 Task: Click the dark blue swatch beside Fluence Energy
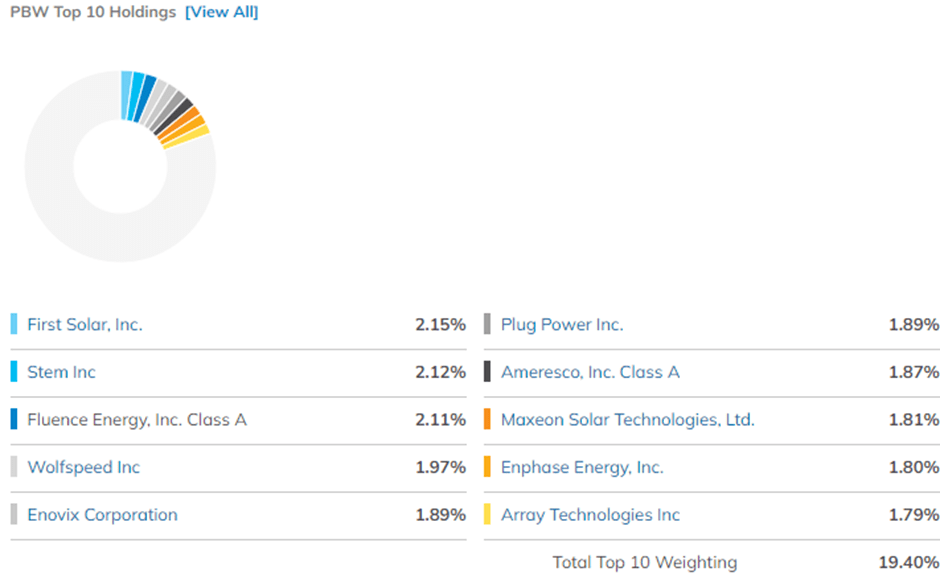(x=13, y=420)
